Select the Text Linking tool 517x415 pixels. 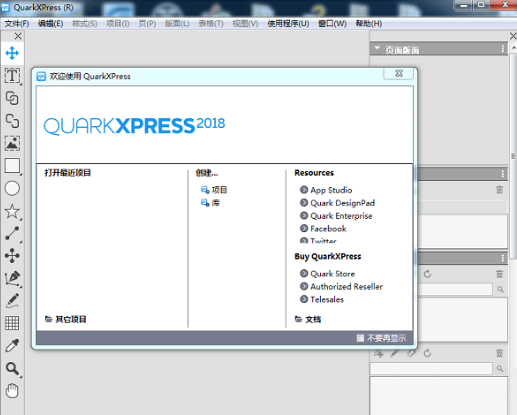point(12,98)
